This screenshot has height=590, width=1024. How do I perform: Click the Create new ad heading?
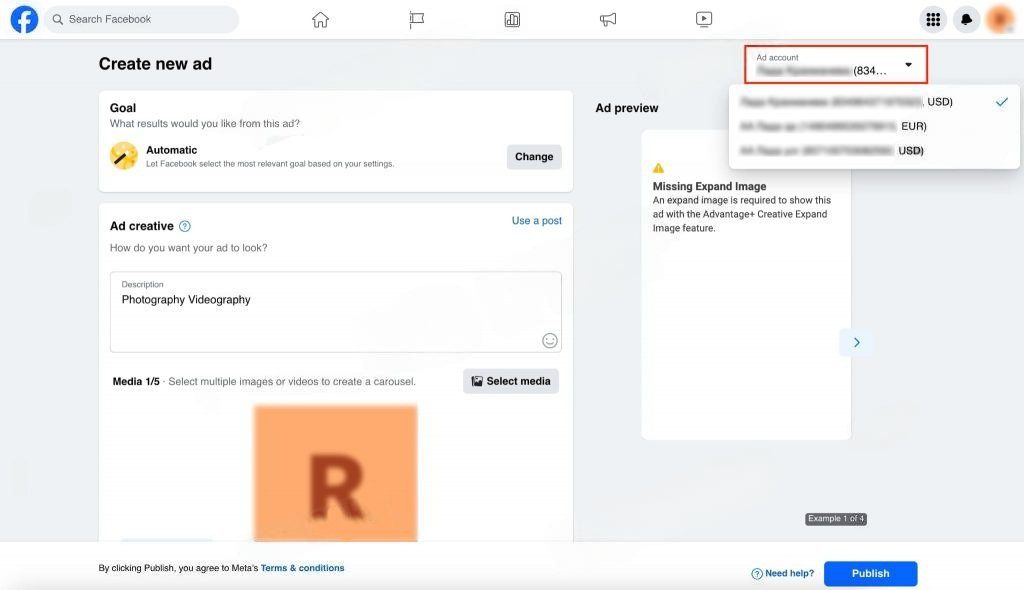(x=155, y=64)
